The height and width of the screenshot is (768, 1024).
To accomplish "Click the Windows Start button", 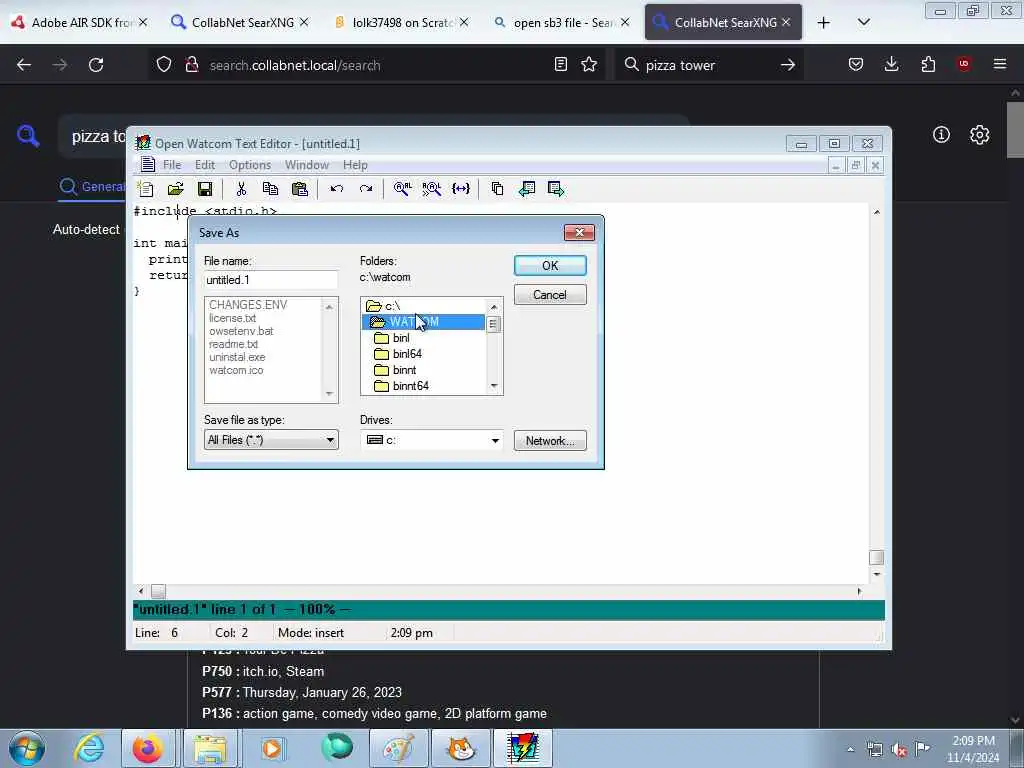I will 27,748.
